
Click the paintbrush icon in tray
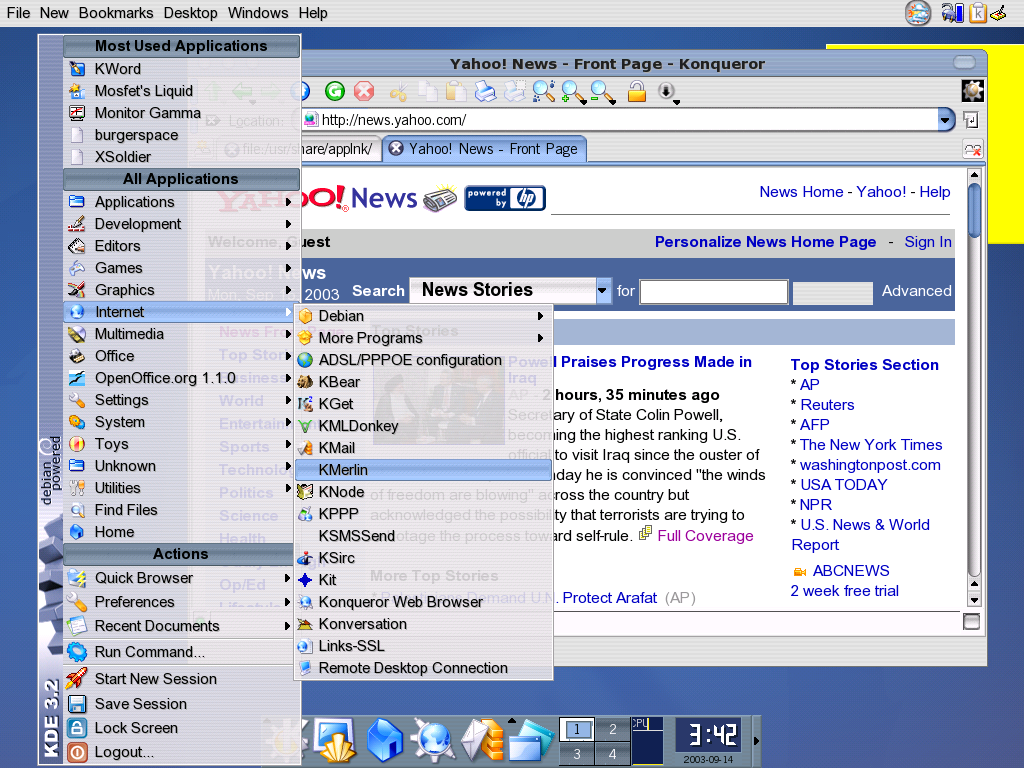[x=999, y=13]
